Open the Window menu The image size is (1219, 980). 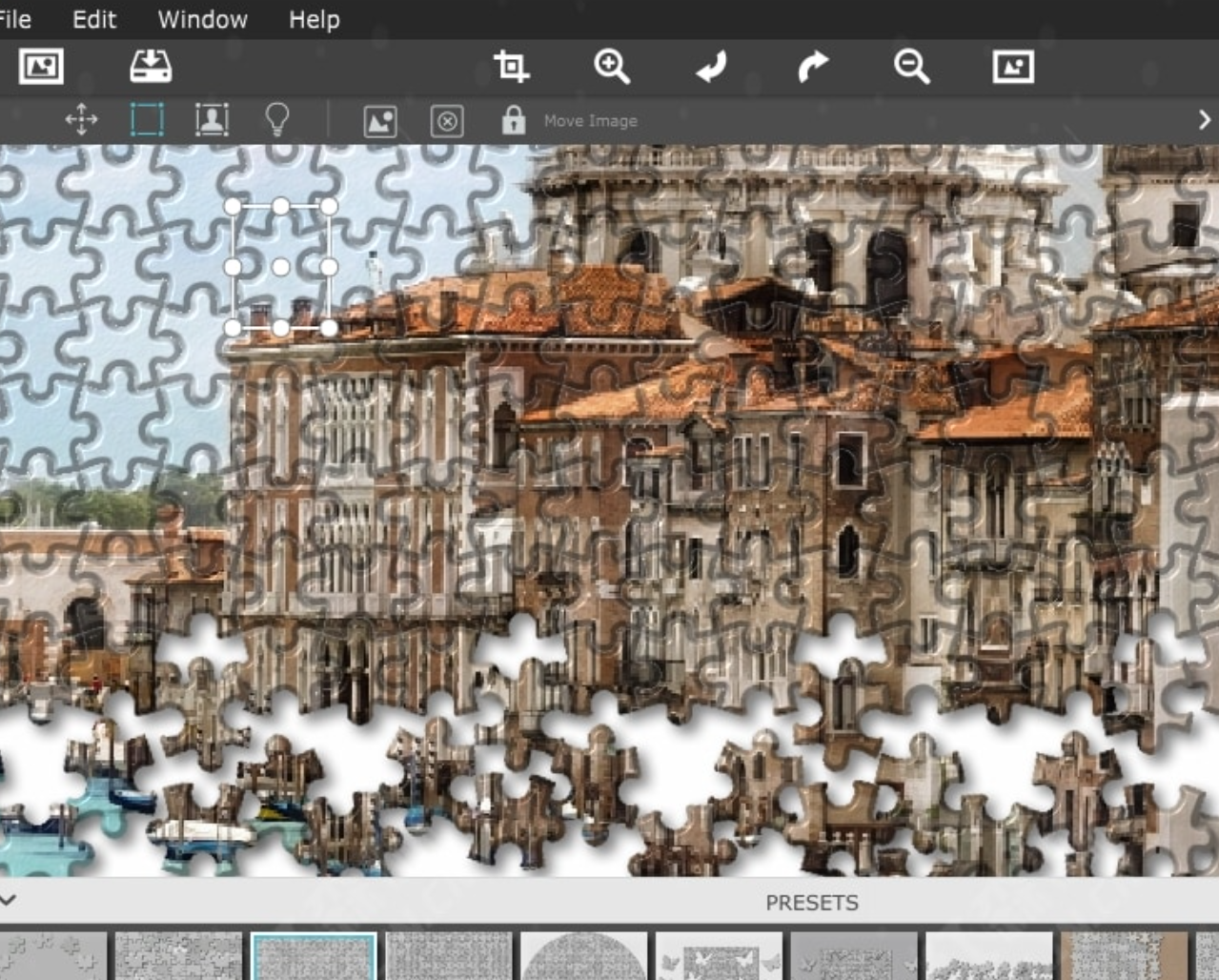[202, 19]
